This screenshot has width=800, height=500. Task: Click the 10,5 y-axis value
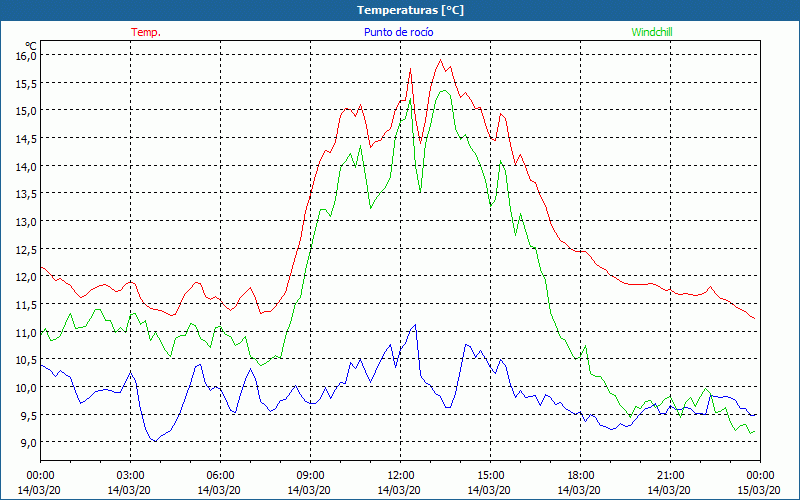tap(27, 360)
